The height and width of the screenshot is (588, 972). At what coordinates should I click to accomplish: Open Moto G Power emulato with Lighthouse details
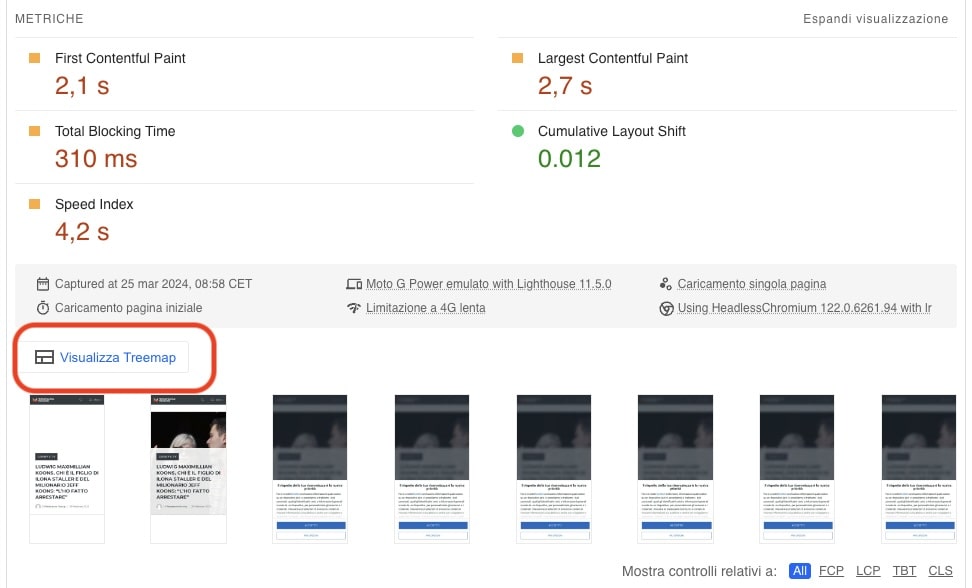point(488,284)
